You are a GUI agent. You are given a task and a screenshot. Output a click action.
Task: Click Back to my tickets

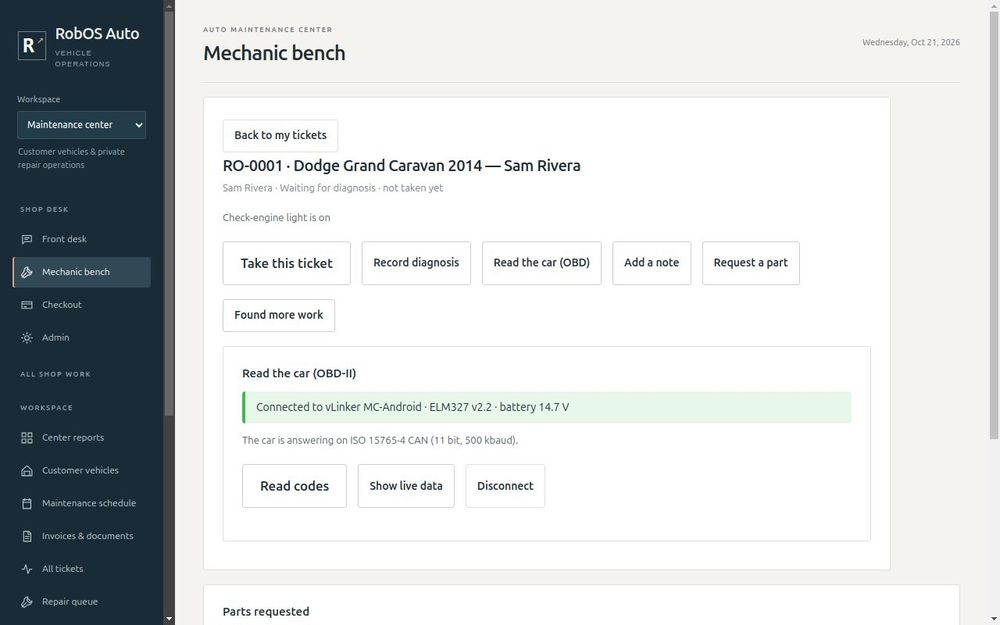(x=280, y=135)
